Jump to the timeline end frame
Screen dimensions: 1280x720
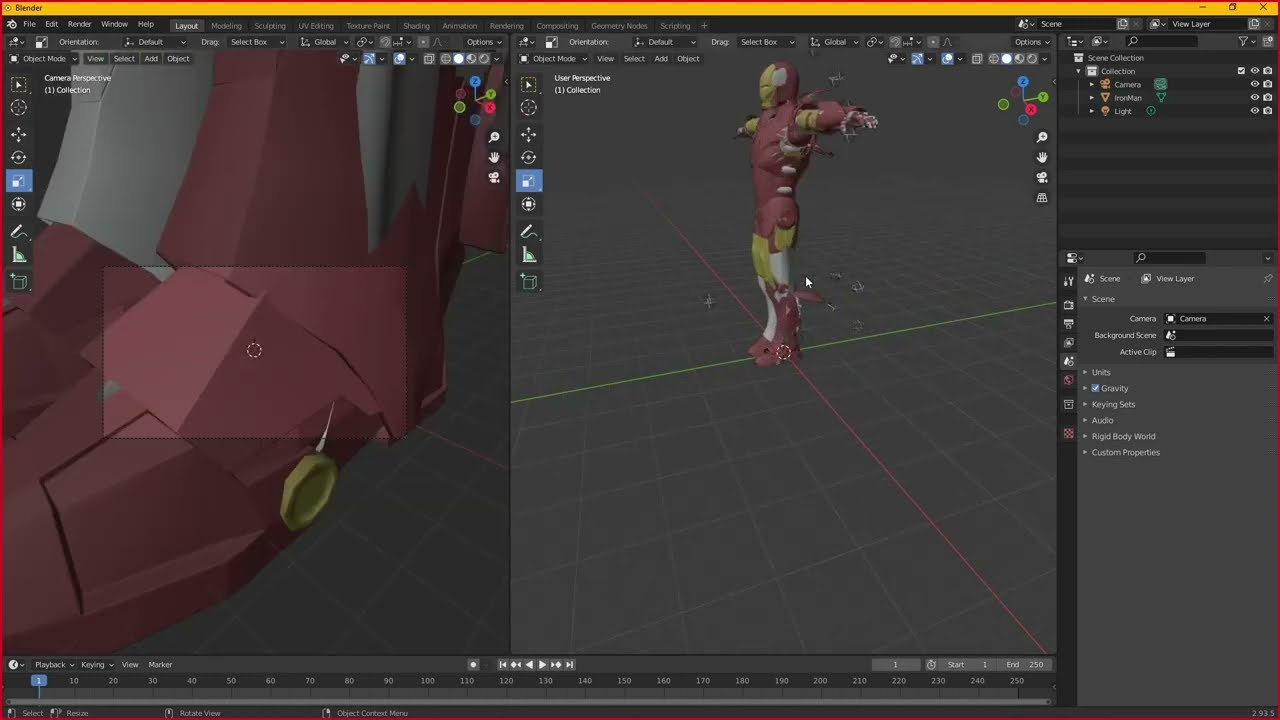tap(570, 664)
